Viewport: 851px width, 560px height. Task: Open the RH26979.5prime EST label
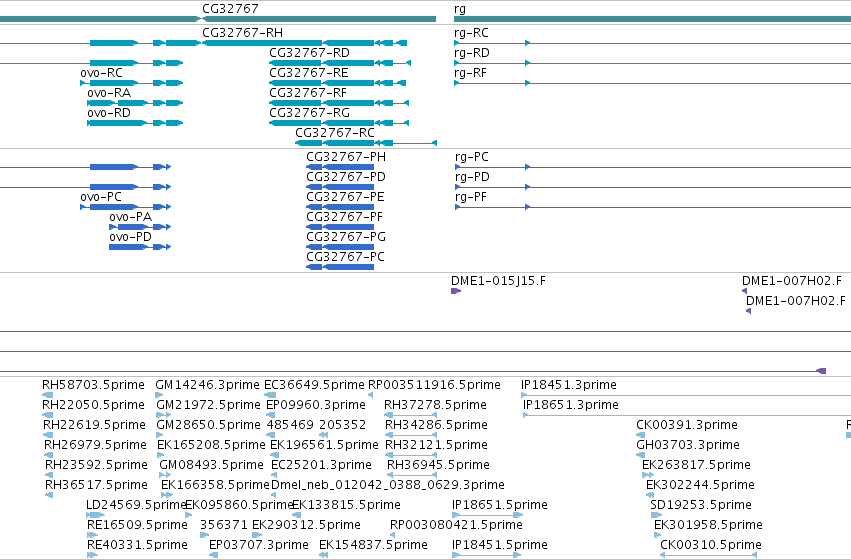point(95,445)
